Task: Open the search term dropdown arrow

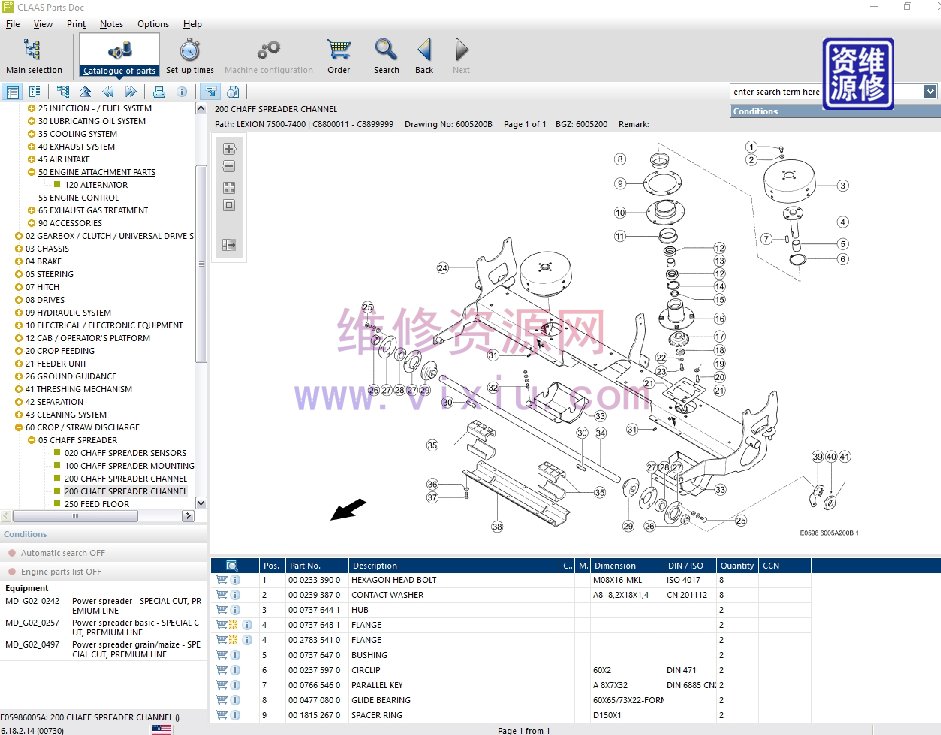Action: 930,92
